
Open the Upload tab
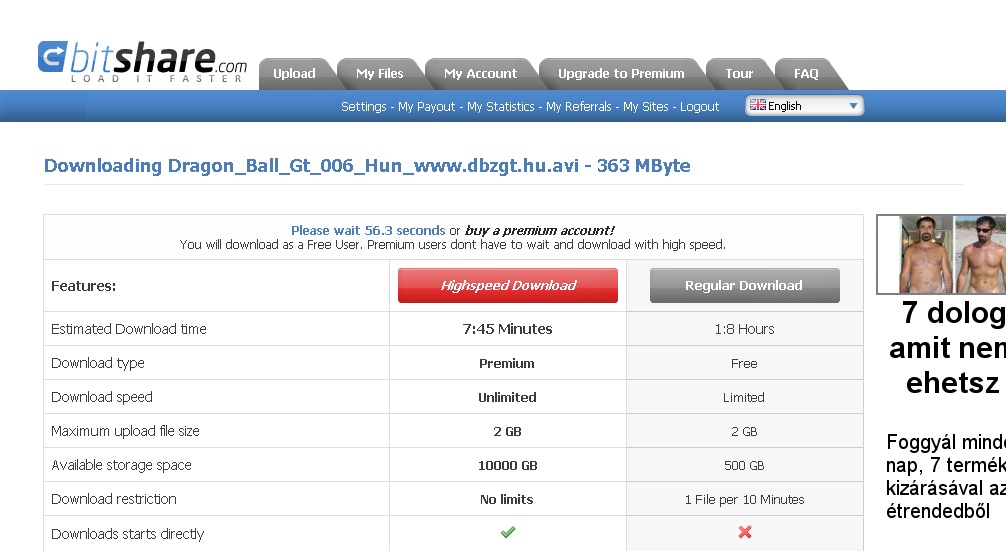coord(294,73)
